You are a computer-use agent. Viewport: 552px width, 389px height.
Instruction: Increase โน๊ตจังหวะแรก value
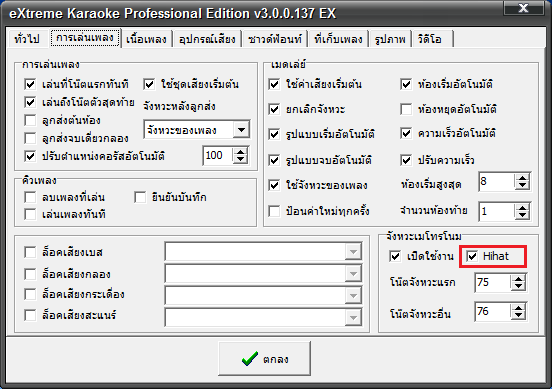tap(518, 278)
